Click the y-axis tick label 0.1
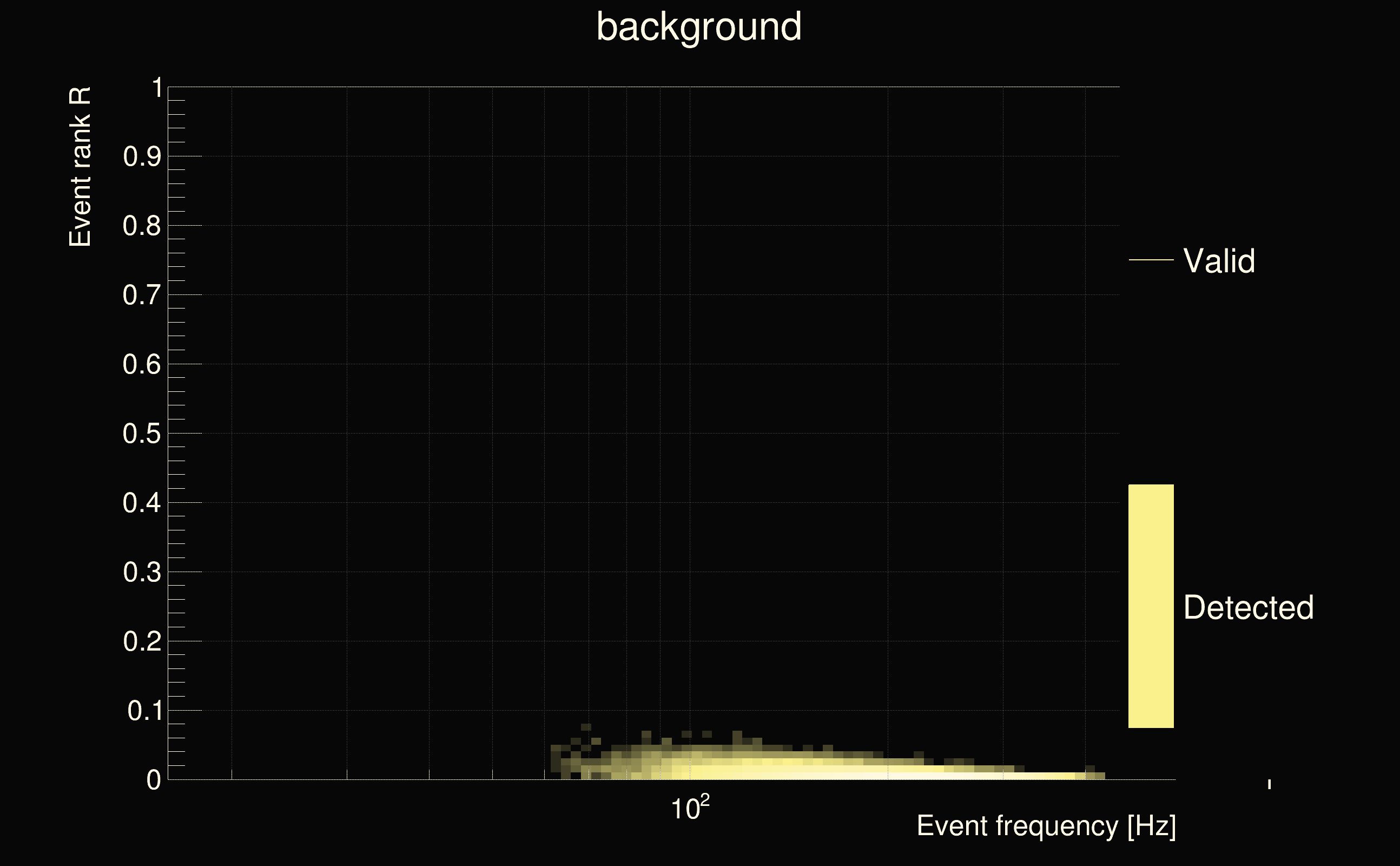 [144, 711]
